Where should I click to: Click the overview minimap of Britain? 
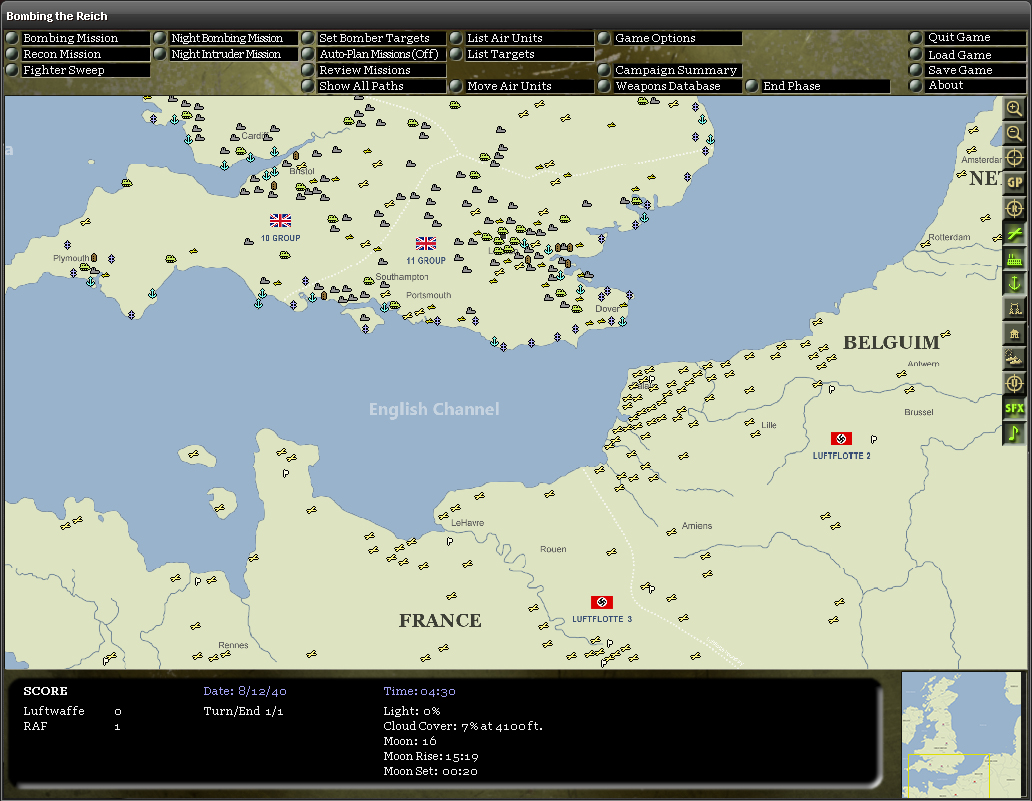(961, 735)
